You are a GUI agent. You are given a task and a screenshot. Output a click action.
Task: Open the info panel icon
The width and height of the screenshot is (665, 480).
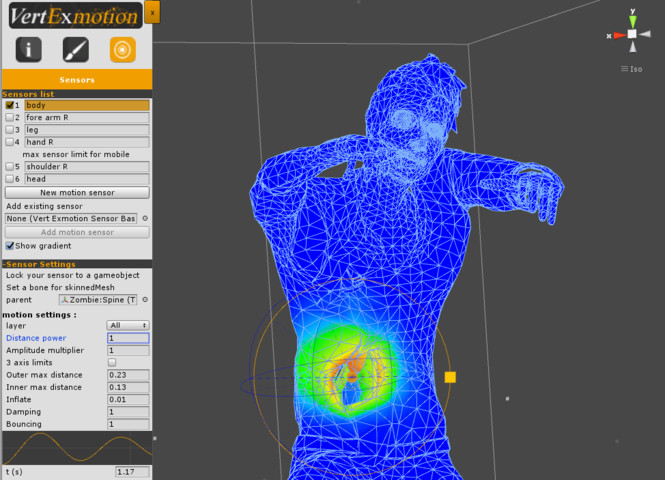tap(28, 50)
